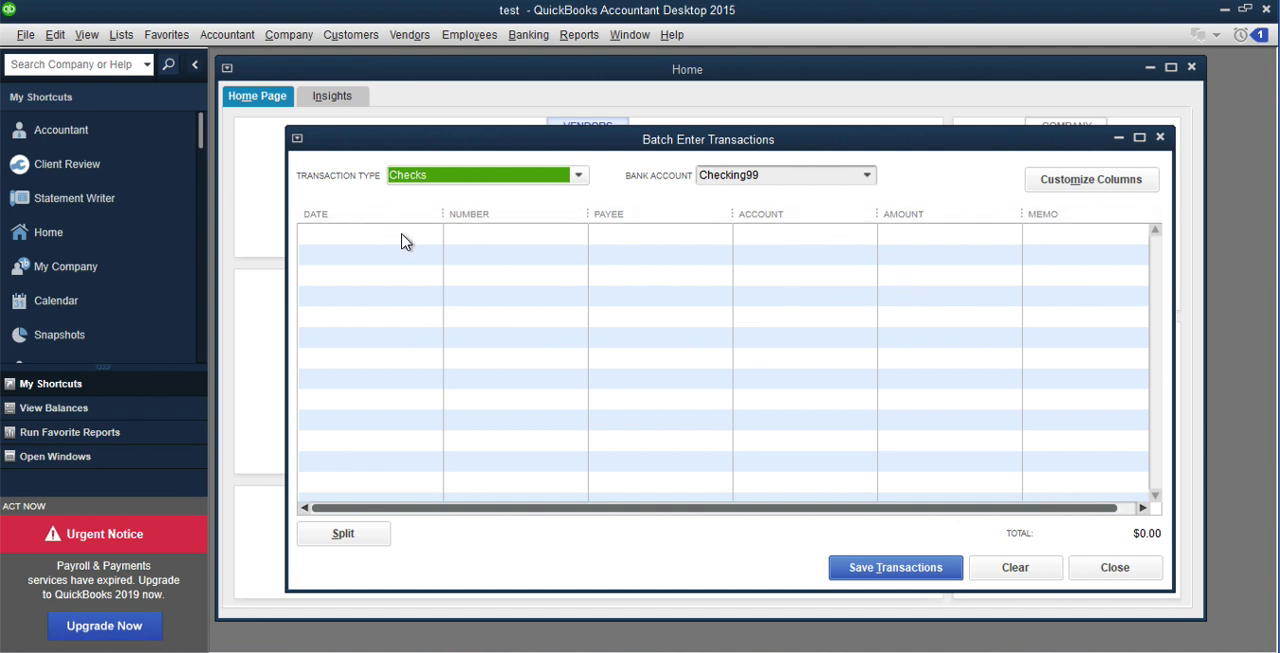1280x653 pixels.
Task: Select Open Windows panel section
Action: point(104,456)
